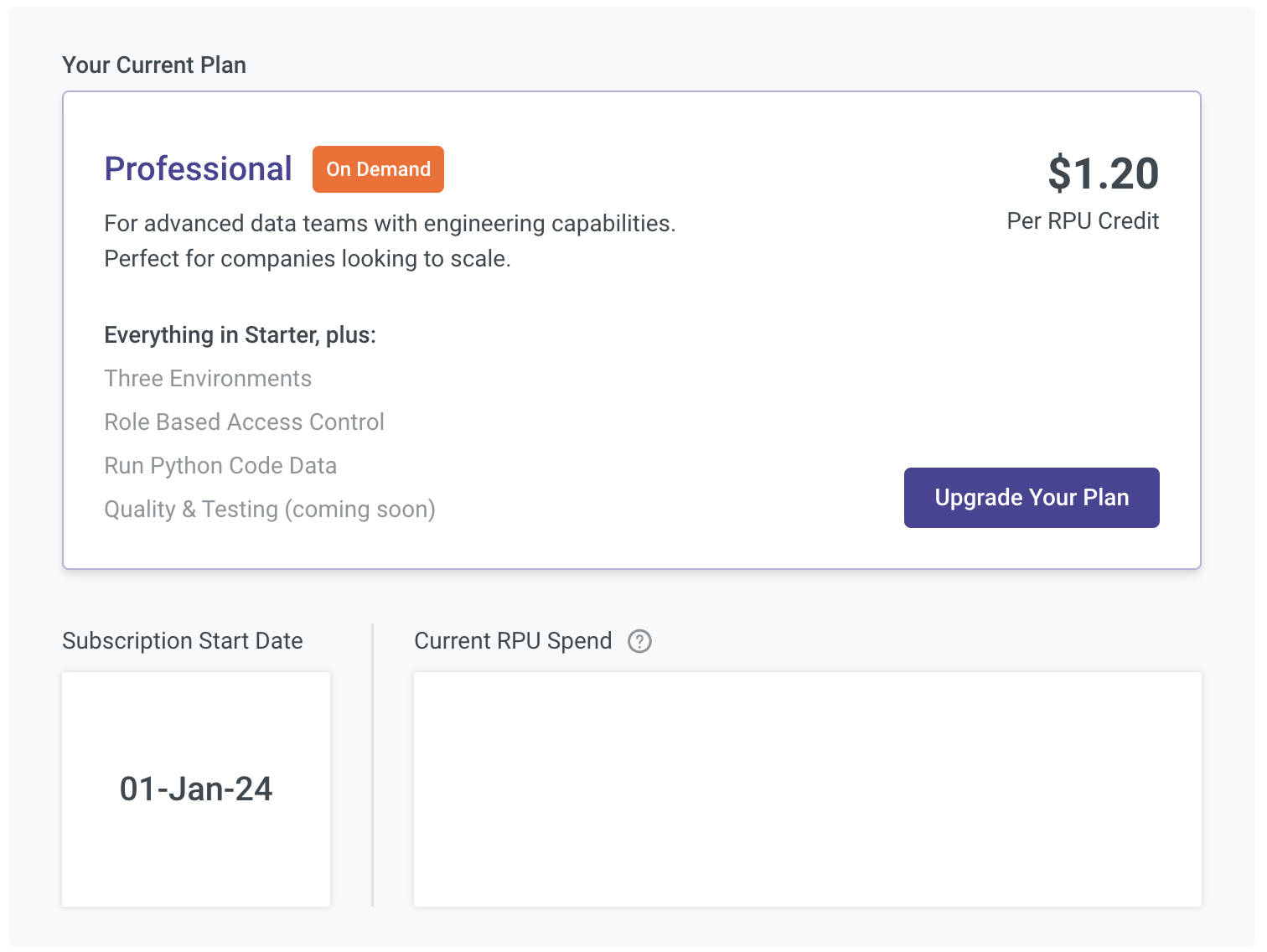Click the Upgrade Your Plan button

coord(1031,498)
